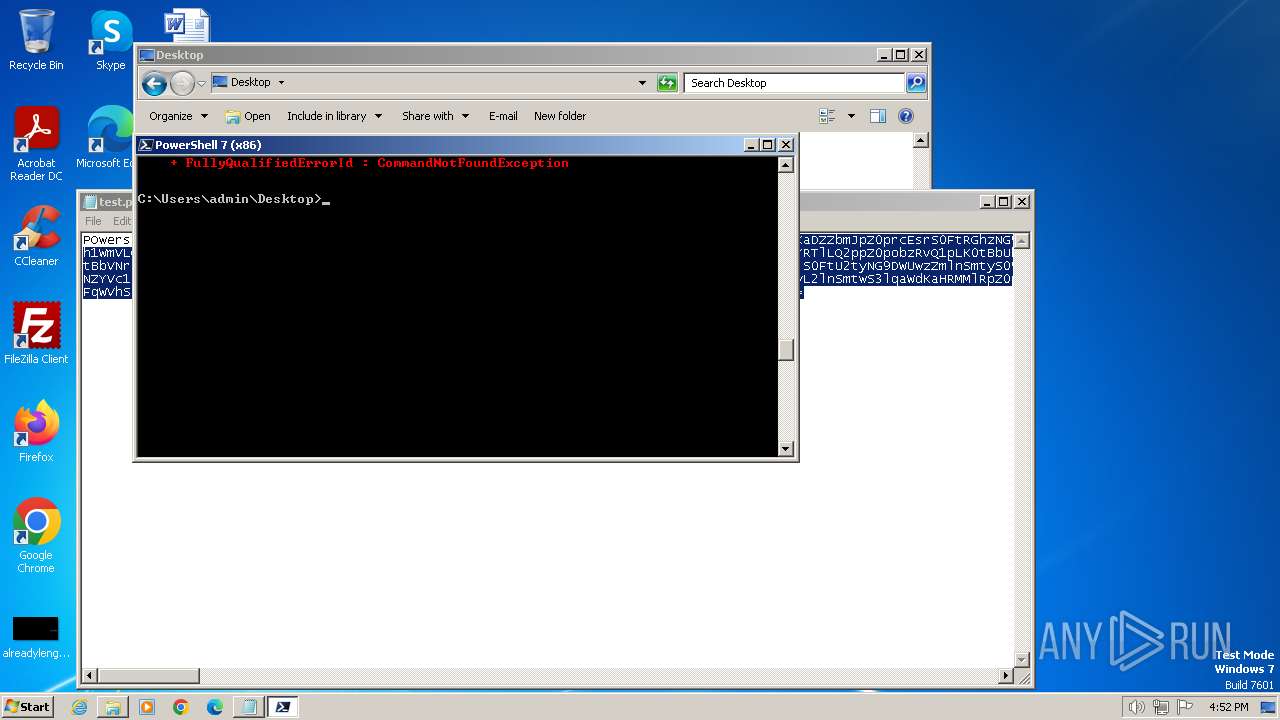Image resolution: width=1280 pixels, height=720 pixels.
Task: Click Notepad horizontal scrollbar left arrow
Action: coord(90,676)
